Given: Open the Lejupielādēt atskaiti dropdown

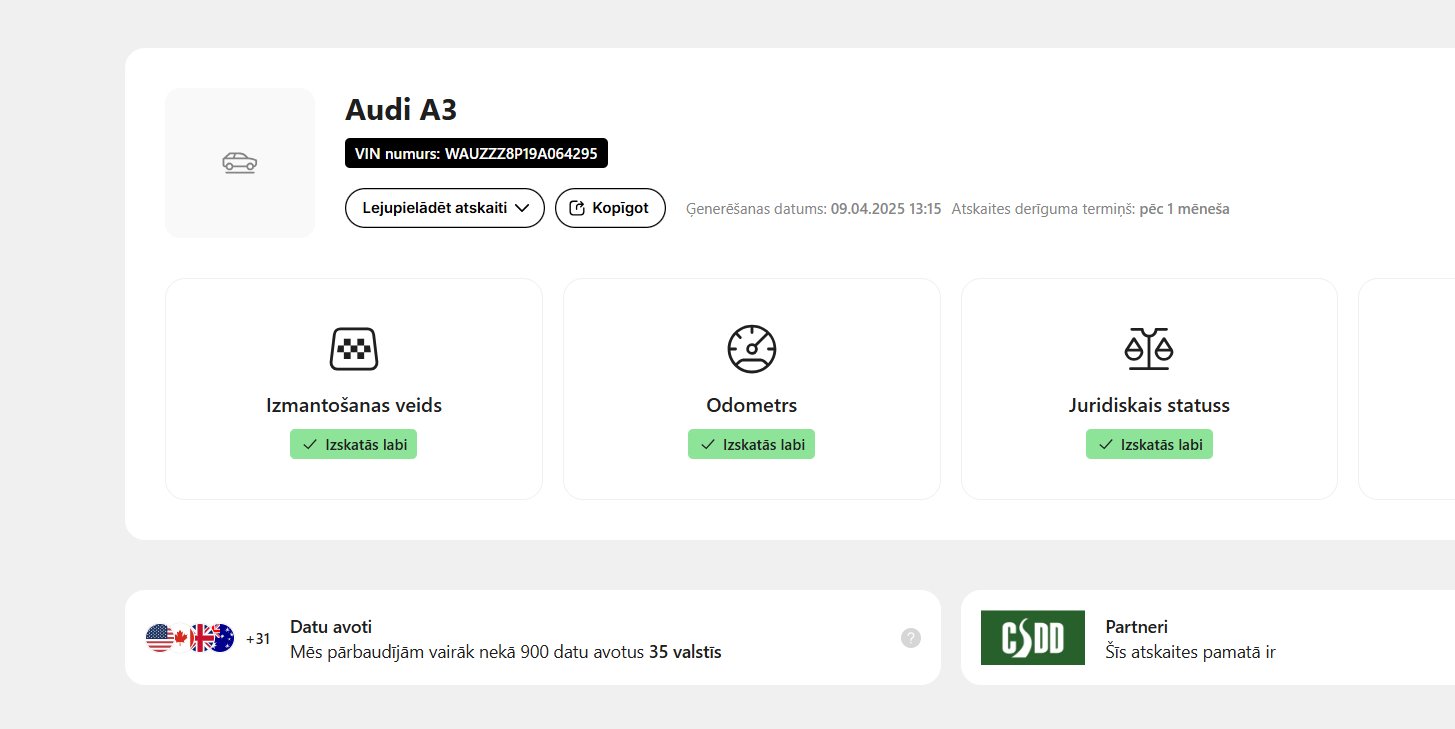Looking at the screenshot, I should point(445,208).
